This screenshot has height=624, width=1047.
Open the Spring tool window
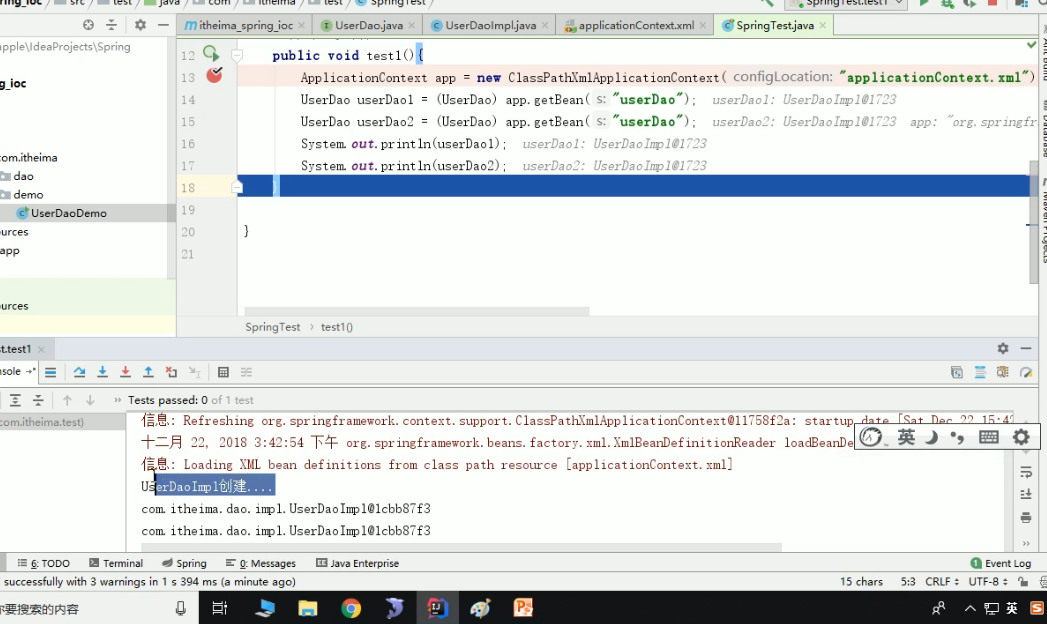[x=184, y=563]
